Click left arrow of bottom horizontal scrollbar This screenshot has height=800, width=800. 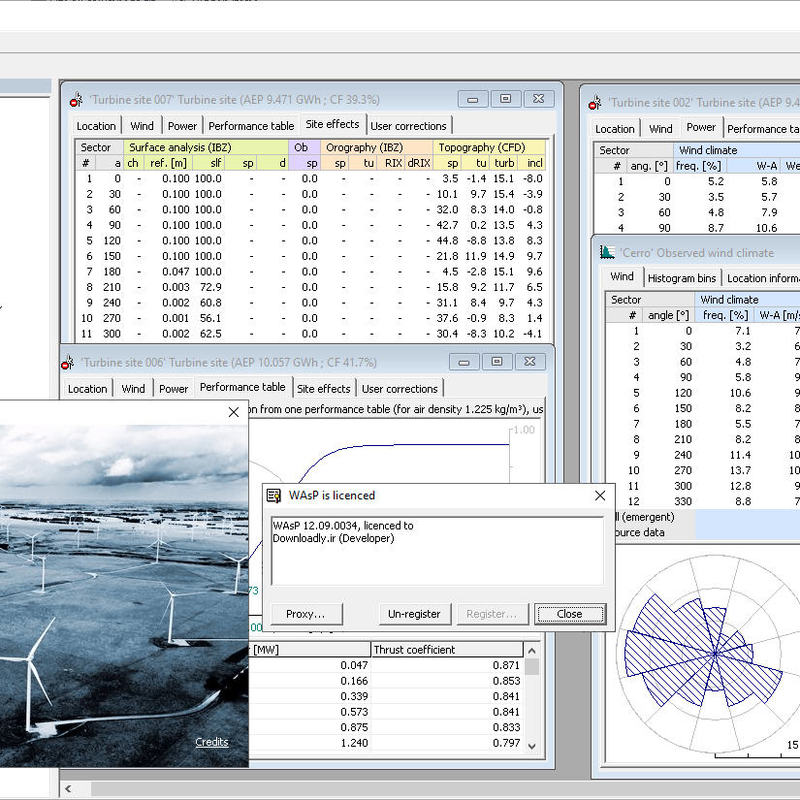tap(68, 789)
